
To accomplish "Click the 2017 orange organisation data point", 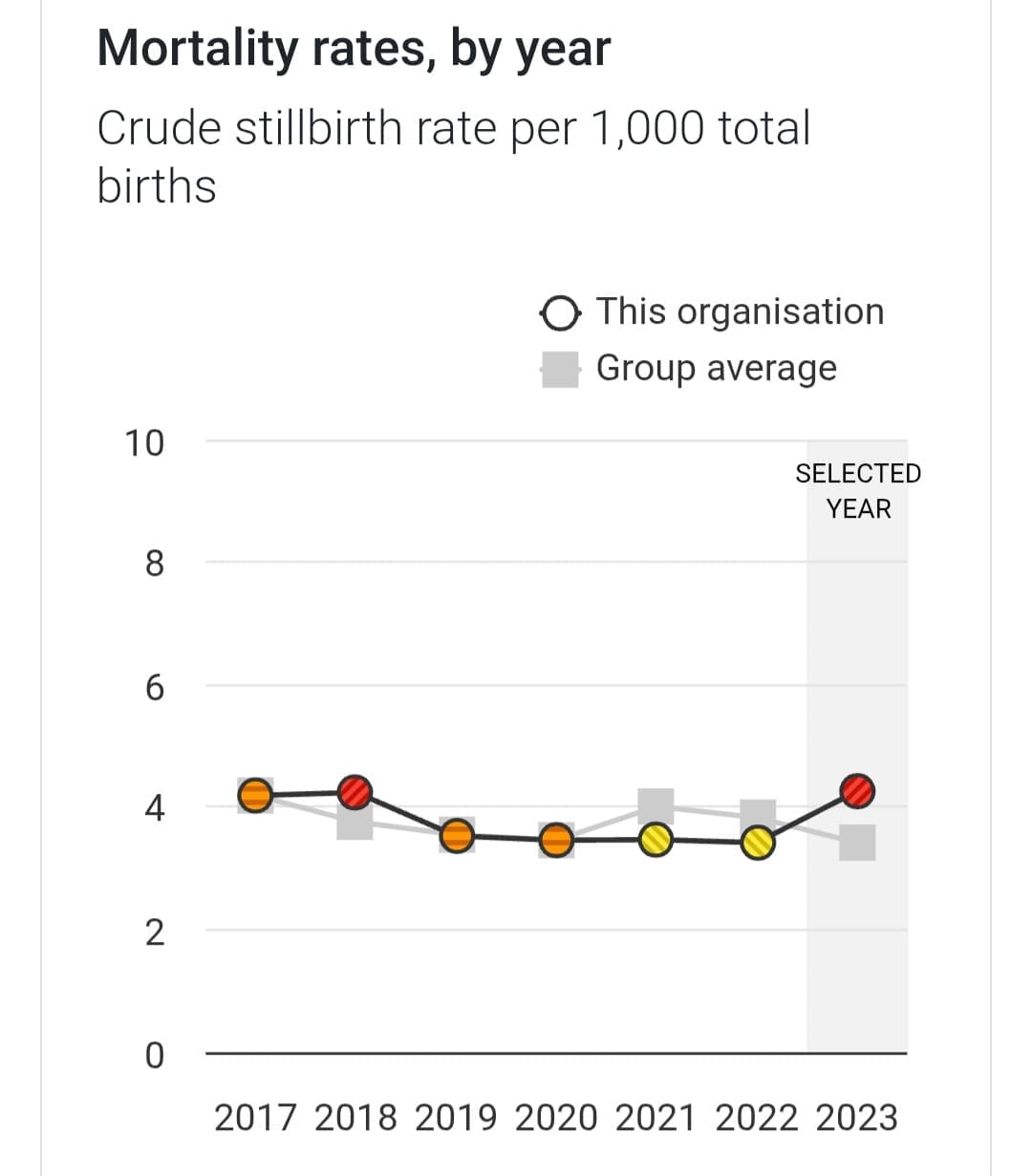I will (255, 795).
